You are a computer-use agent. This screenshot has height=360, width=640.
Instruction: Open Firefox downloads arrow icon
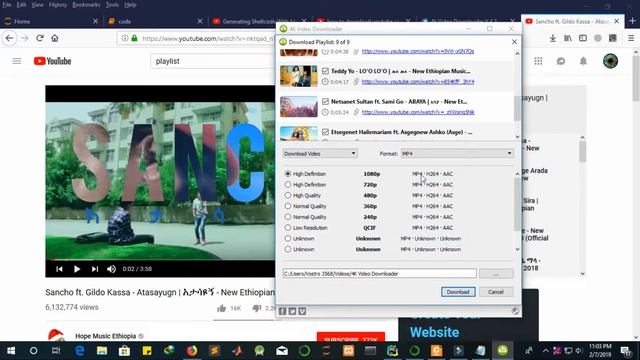pos(553,38)
